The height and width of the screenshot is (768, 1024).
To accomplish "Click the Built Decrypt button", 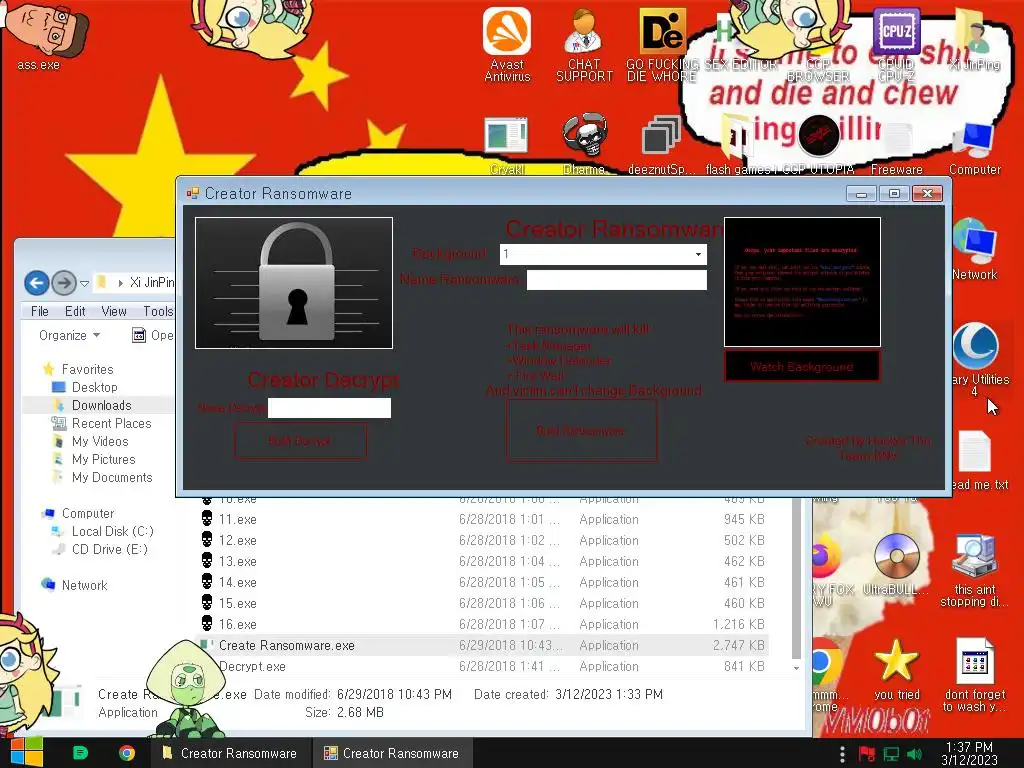I will click(300, 441).
